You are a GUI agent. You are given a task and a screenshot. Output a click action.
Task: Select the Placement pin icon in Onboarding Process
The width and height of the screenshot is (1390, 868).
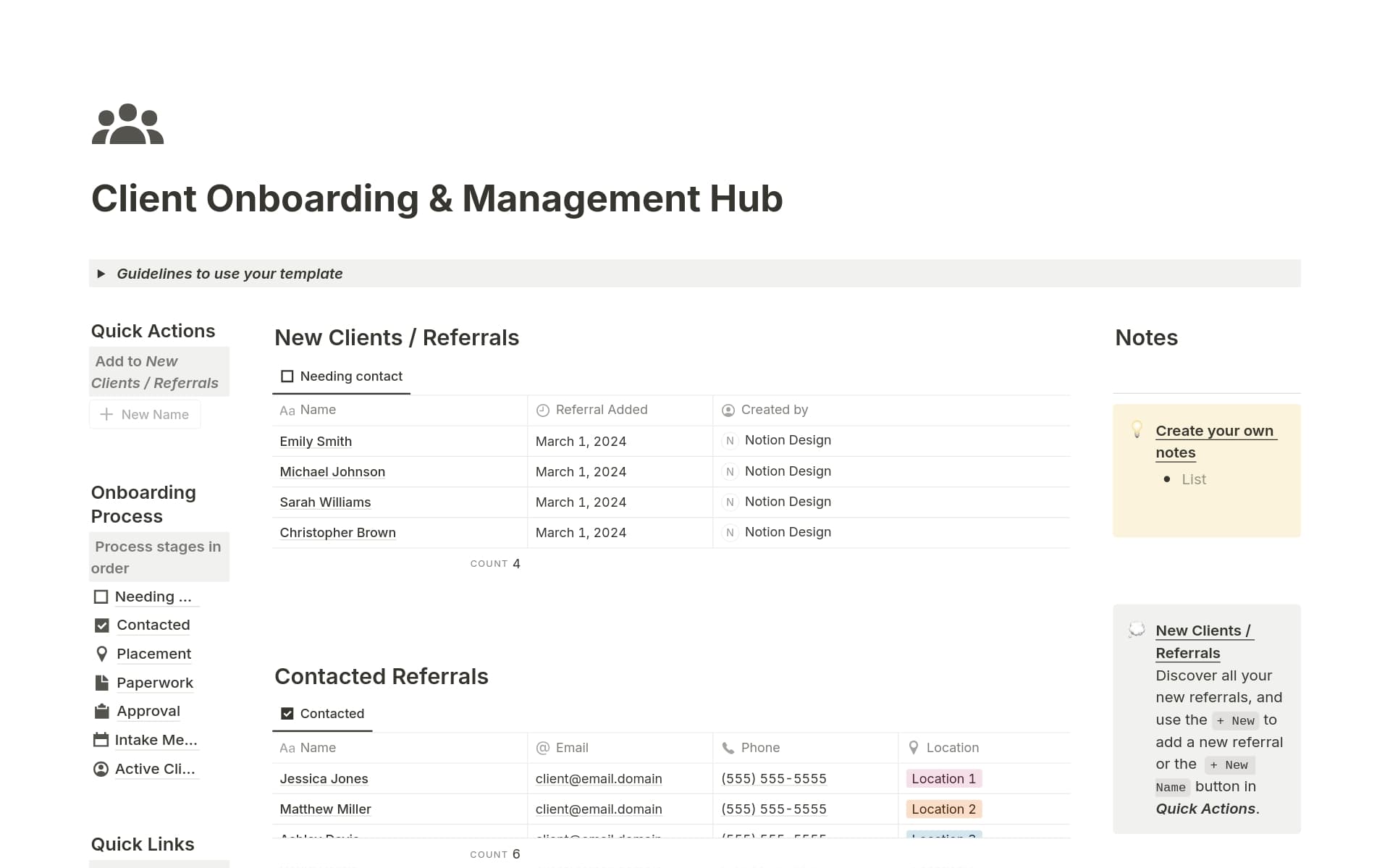pos(101,653)
